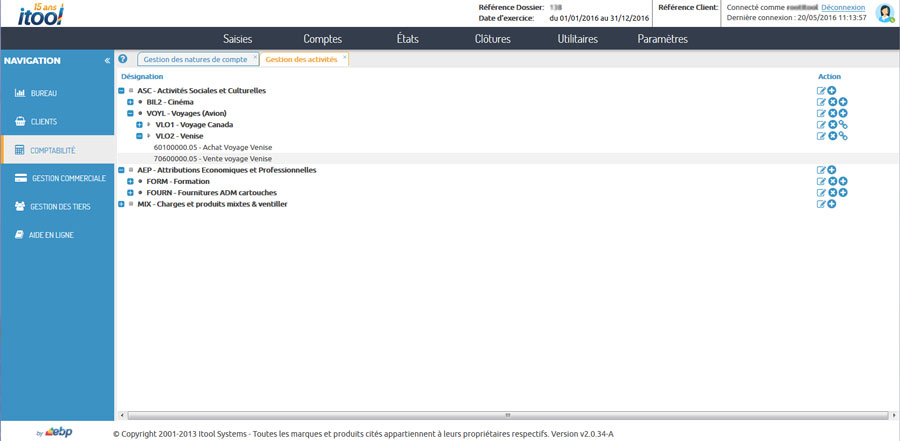Add a sub-activity under AEP
This screenshot has height=441, width=900.
point(832,170)
